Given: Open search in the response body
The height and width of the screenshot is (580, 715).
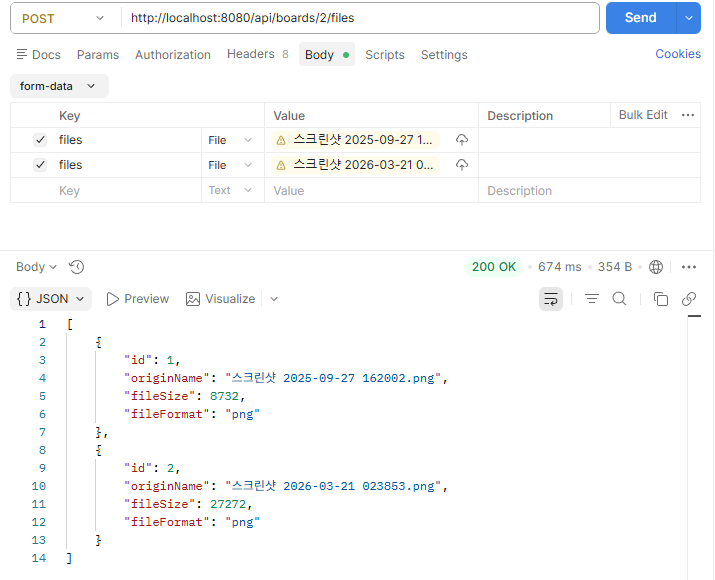Looking at the screenshot, I should pyautogui.click(x=619, y=299).
